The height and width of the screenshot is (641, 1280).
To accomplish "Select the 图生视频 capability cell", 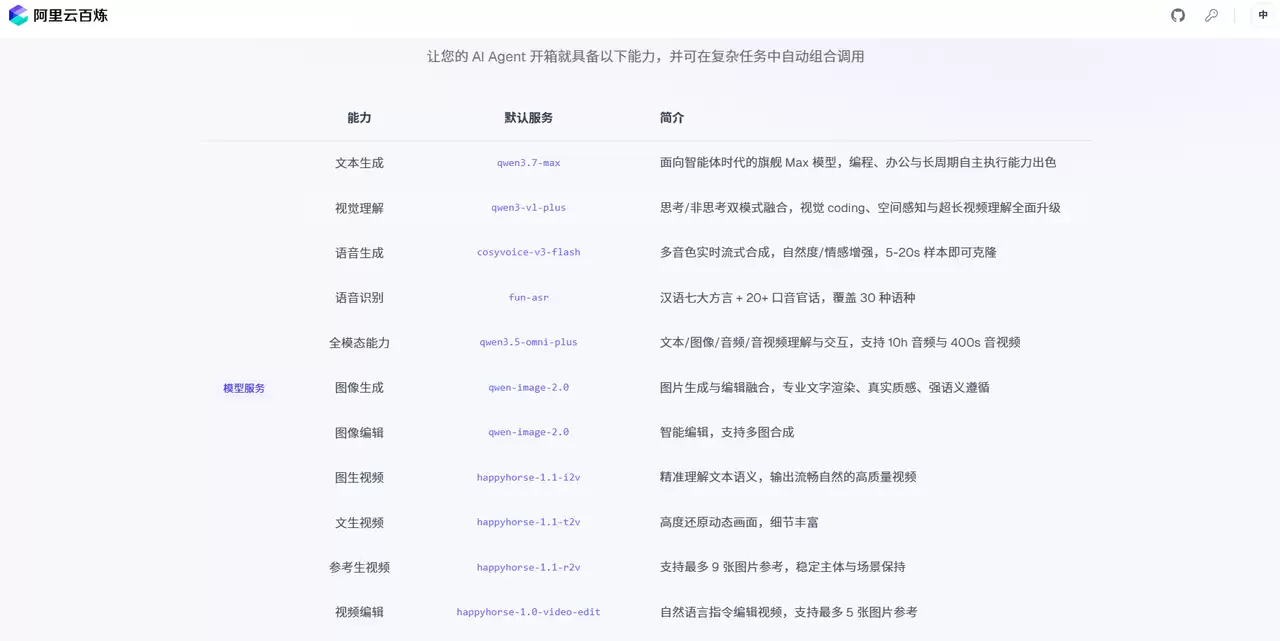I will 359,478.
